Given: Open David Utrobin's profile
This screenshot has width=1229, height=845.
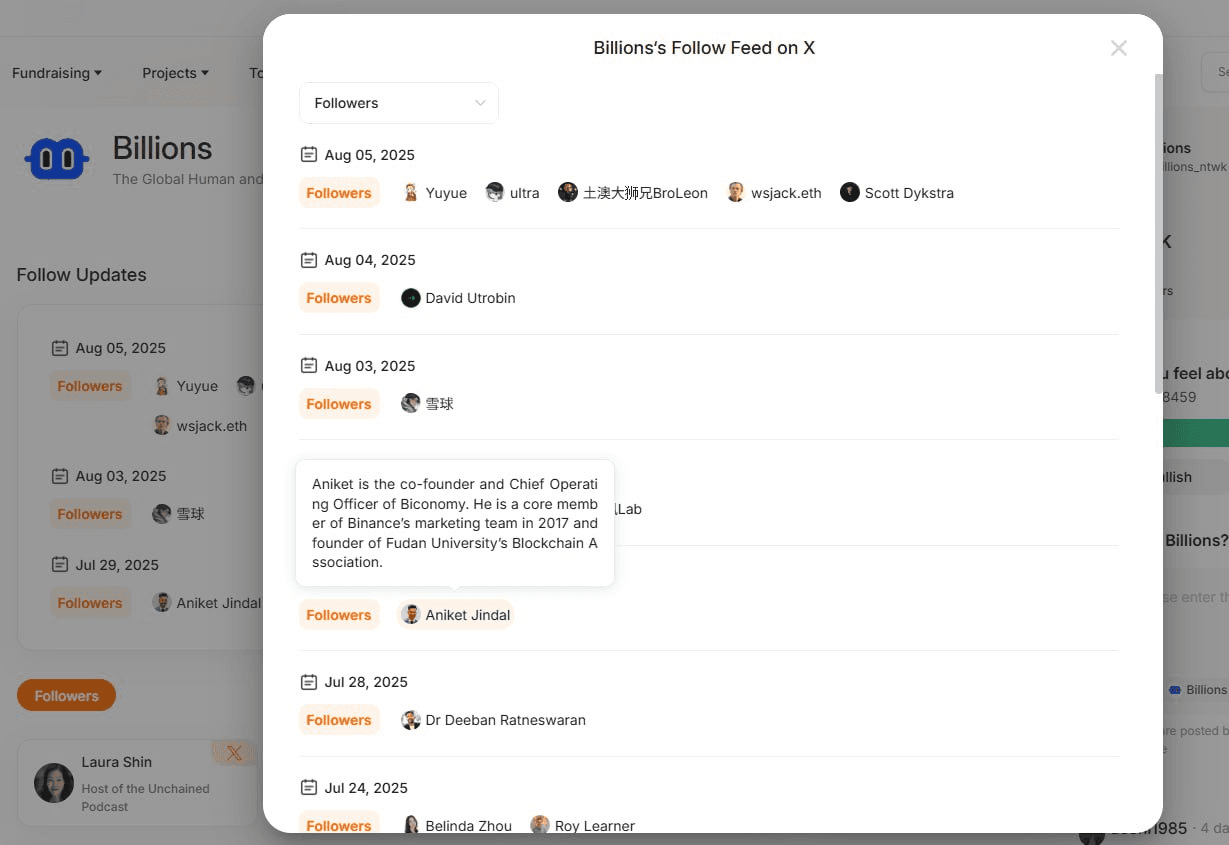Looking at the screenshot, I should (x=459, y=298).
